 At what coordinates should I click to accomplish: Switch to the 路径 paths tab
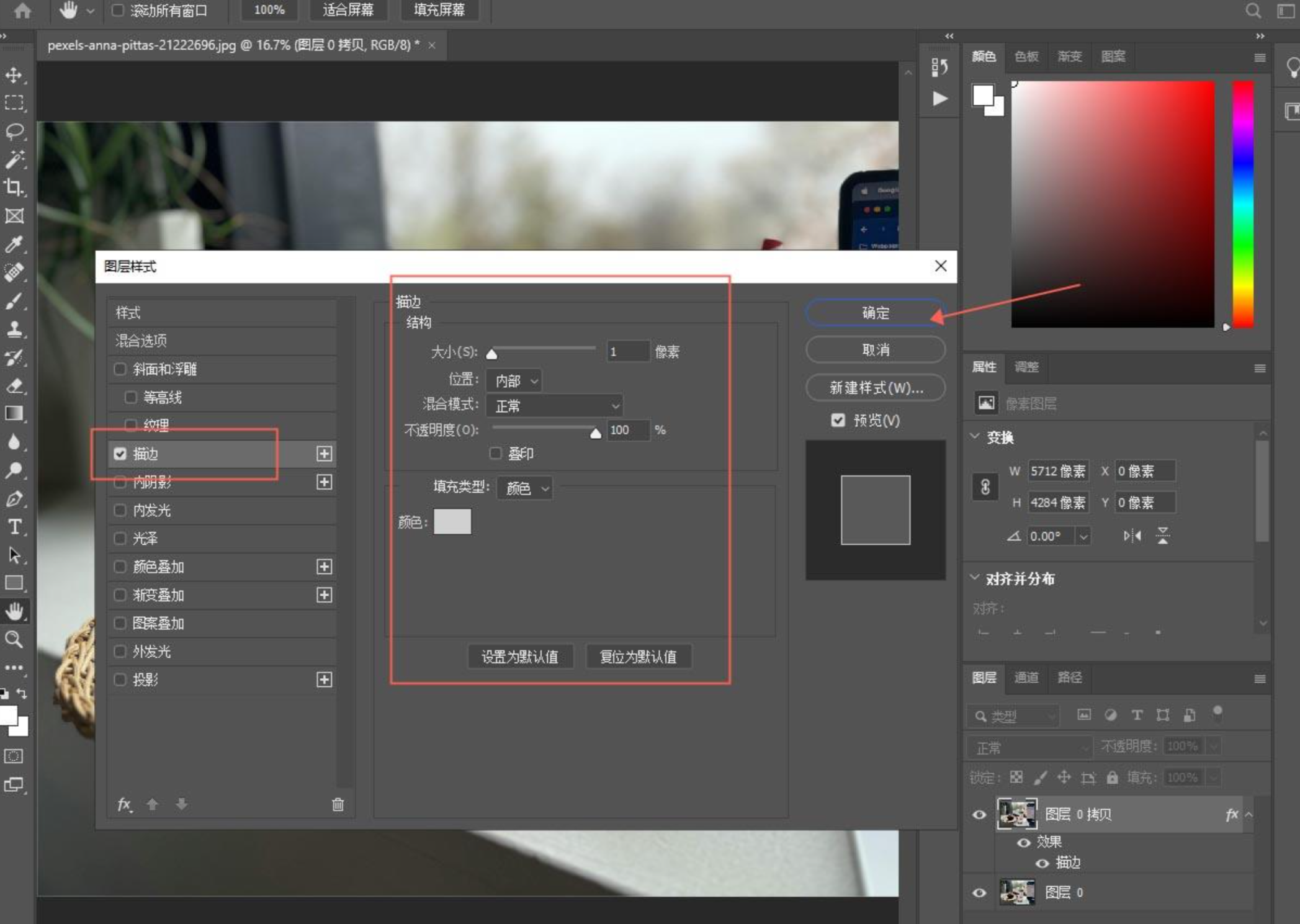(x=1070, y=677)
